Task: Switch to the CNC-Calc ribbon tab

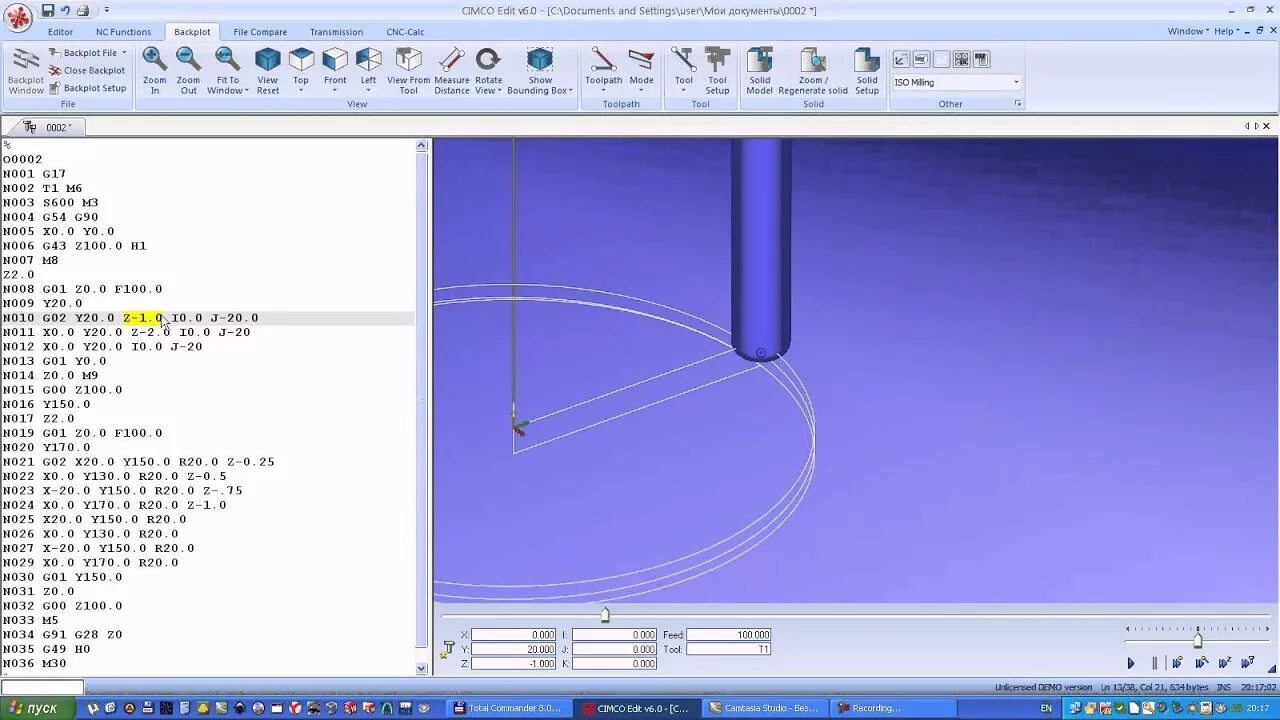Action: point(405,32)
